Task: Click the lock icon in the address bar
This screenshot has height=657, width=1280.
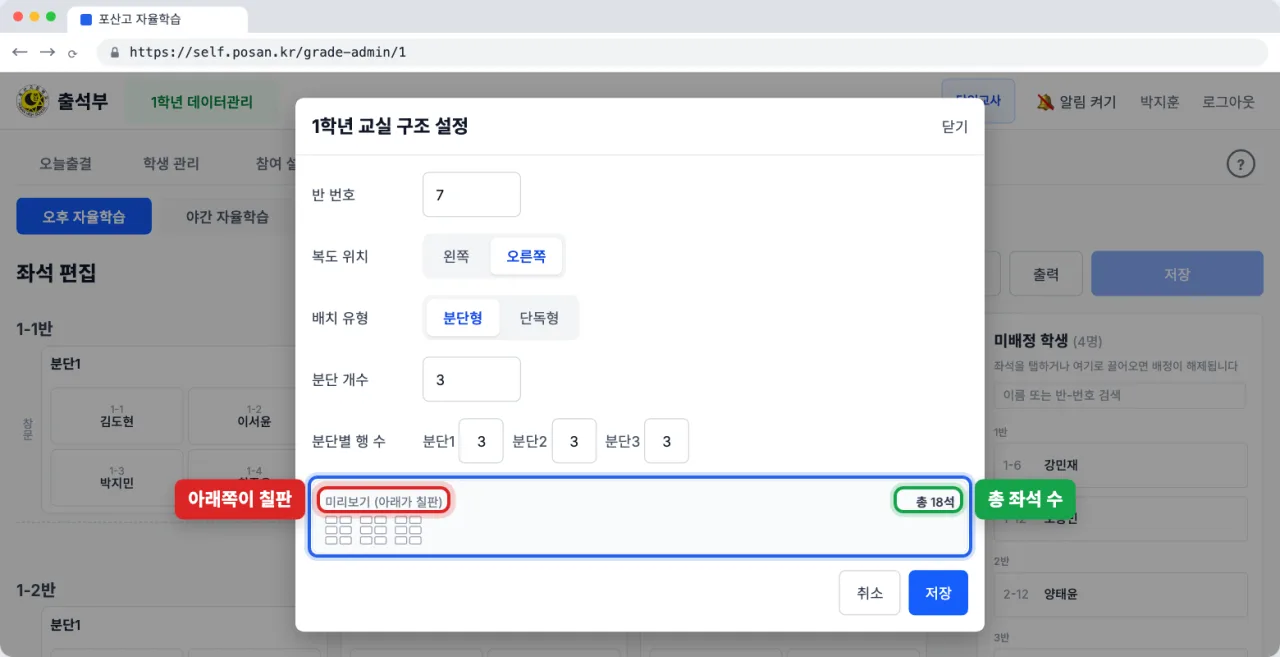Action: (114, 52)
